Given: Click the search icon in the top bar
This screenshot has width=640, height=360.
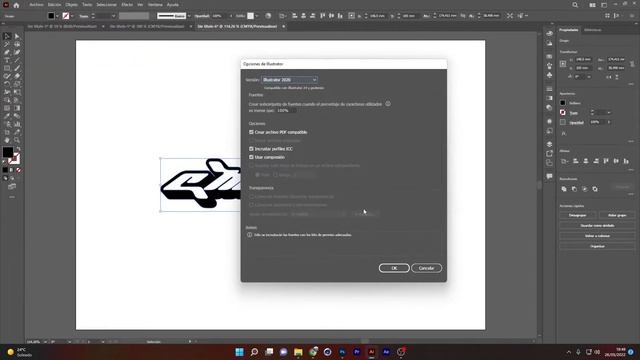Looking at the screenshot, I should (575, 5).
